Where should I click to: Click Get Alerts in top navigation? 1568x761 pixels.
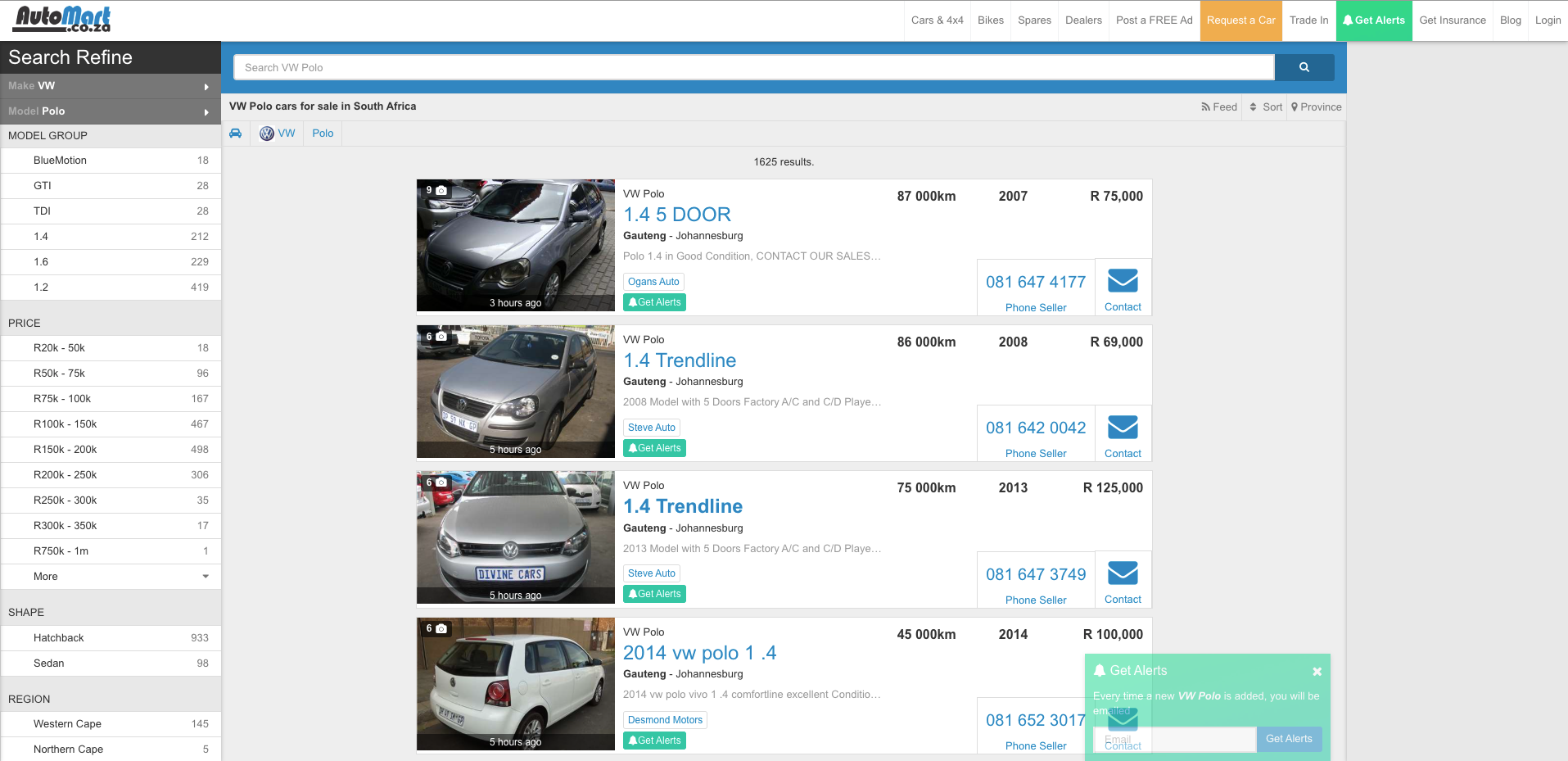(x=1374, y=20)
